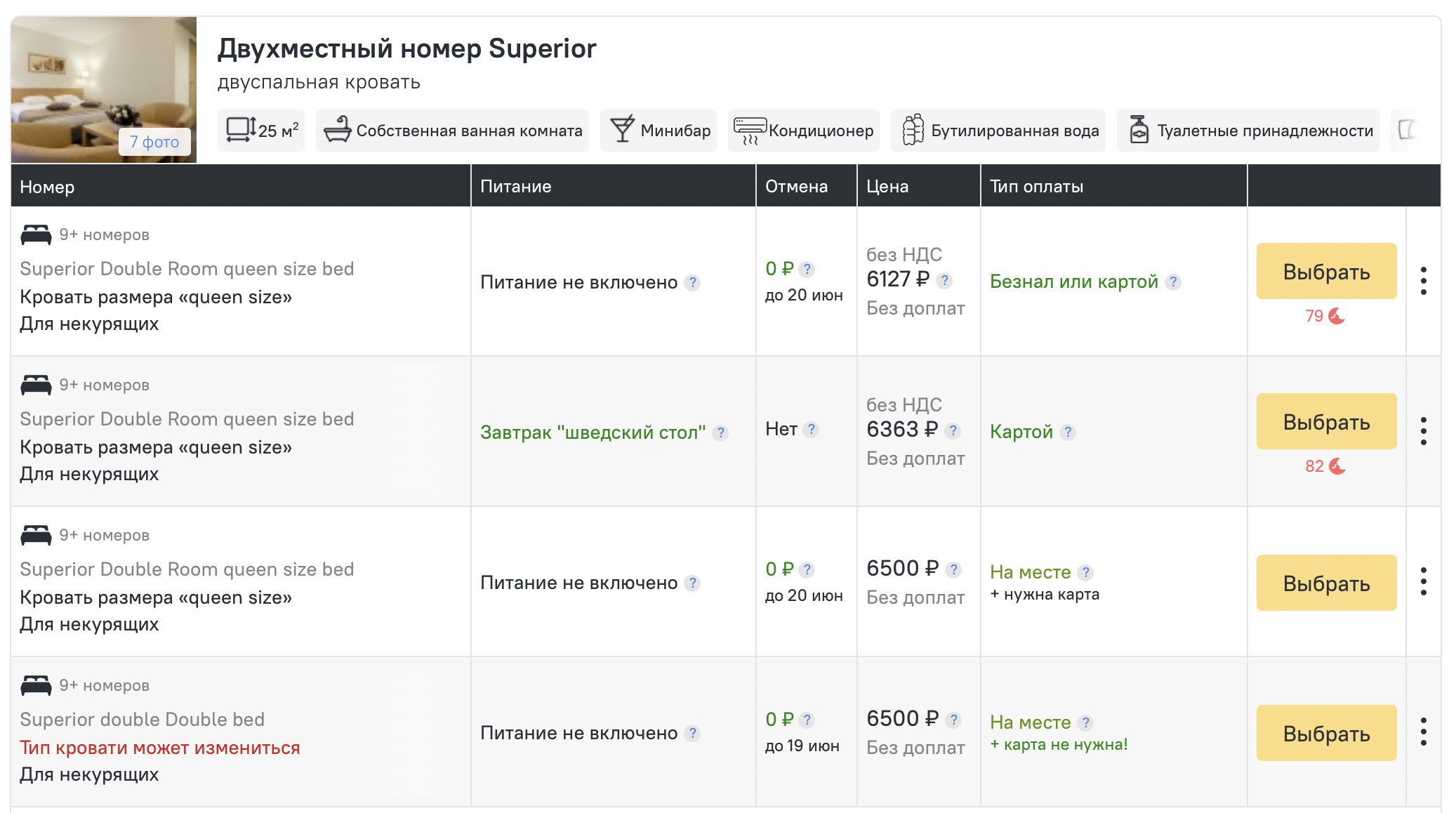1456x813 pixels.
Task: Click help icon next to "Картой" payment
Action: click(1067, 432)
